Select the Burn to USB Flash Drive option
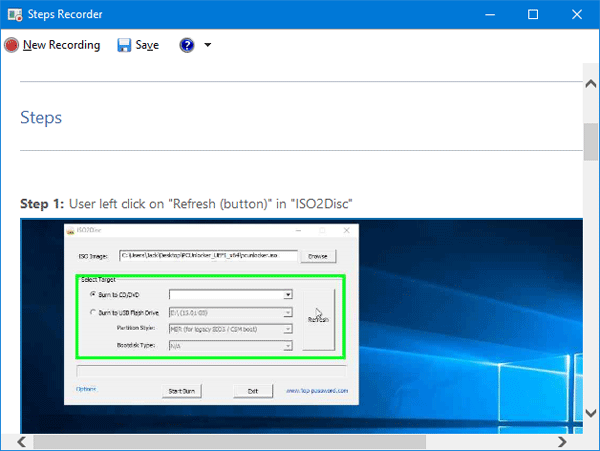Viewport: 600px width, 451px height. click(x=93, y=312)
